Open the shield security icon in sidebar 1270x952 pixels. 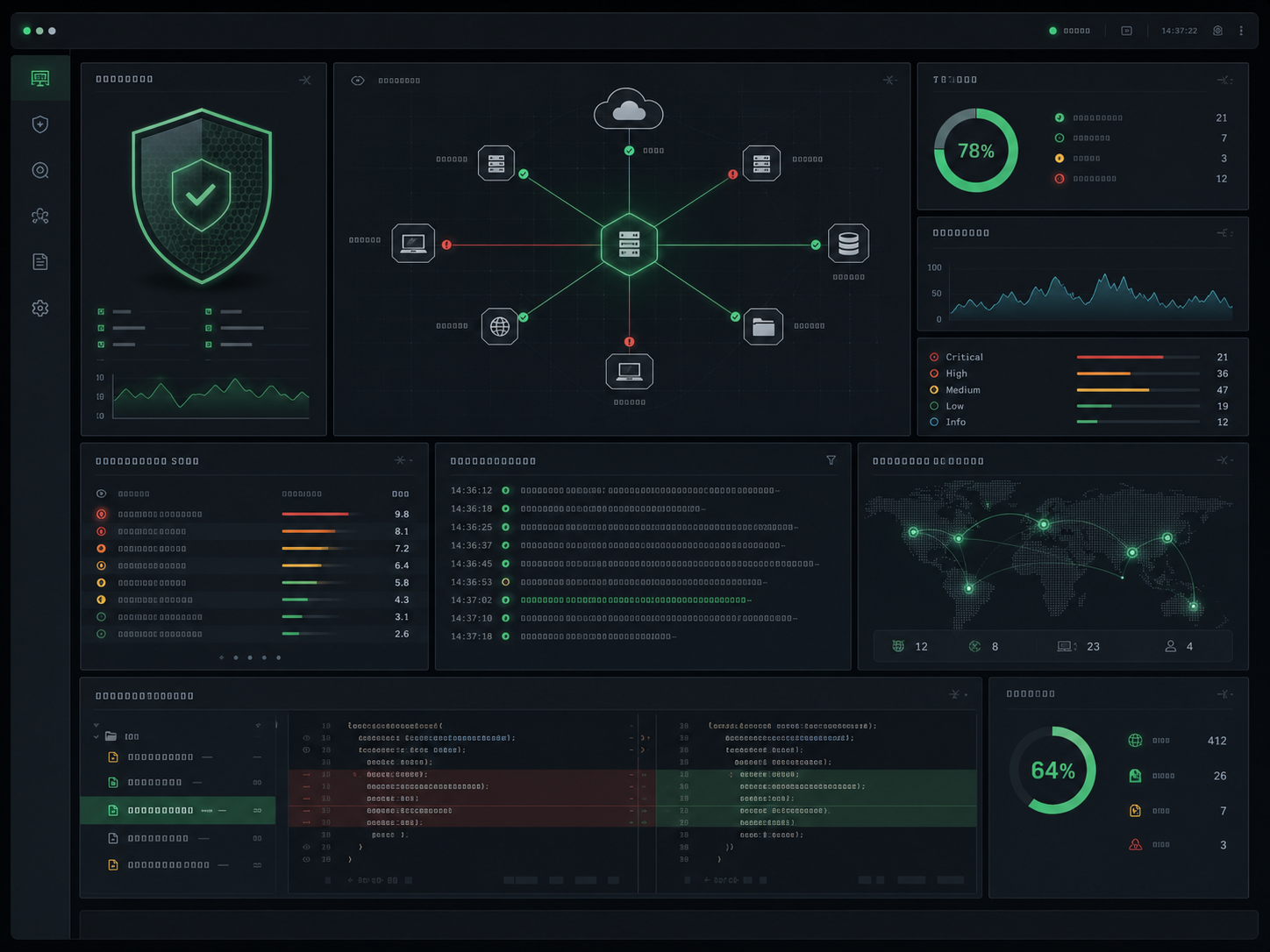(x=39, y=124)
